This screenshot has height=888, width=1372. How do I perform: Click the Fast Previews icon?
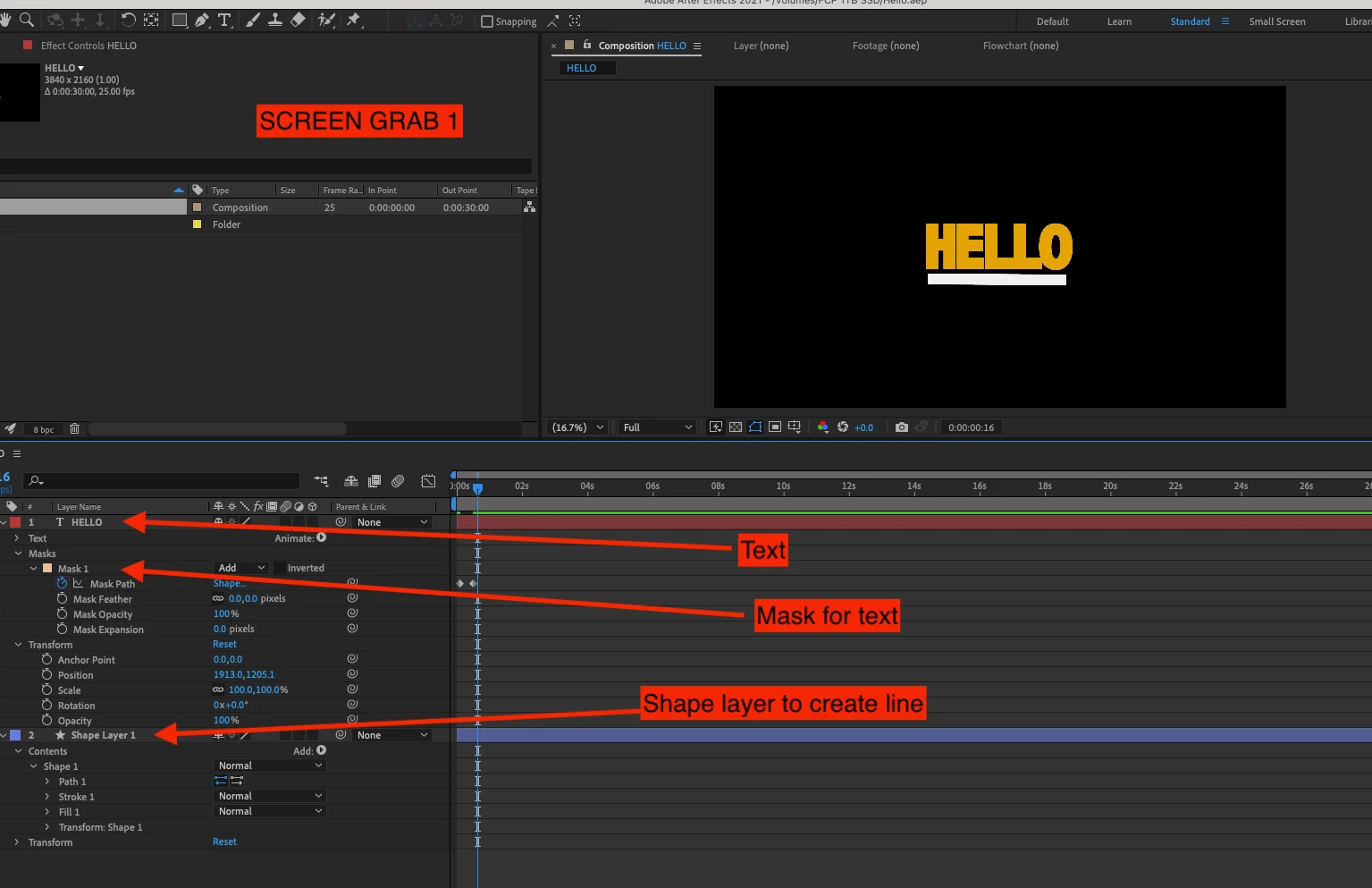pos(715,427)
